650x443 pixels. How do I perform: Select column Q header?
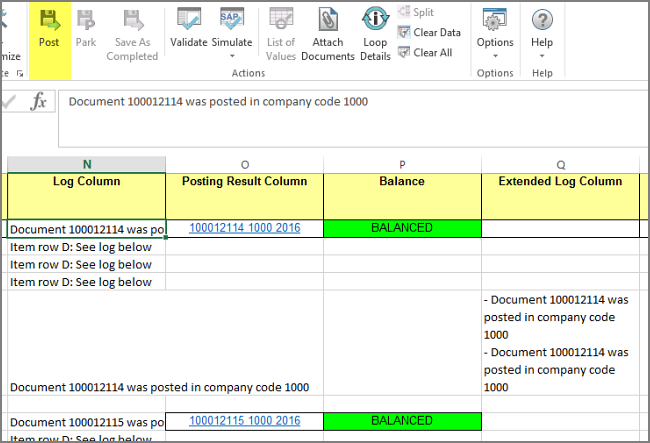[560, 165]
